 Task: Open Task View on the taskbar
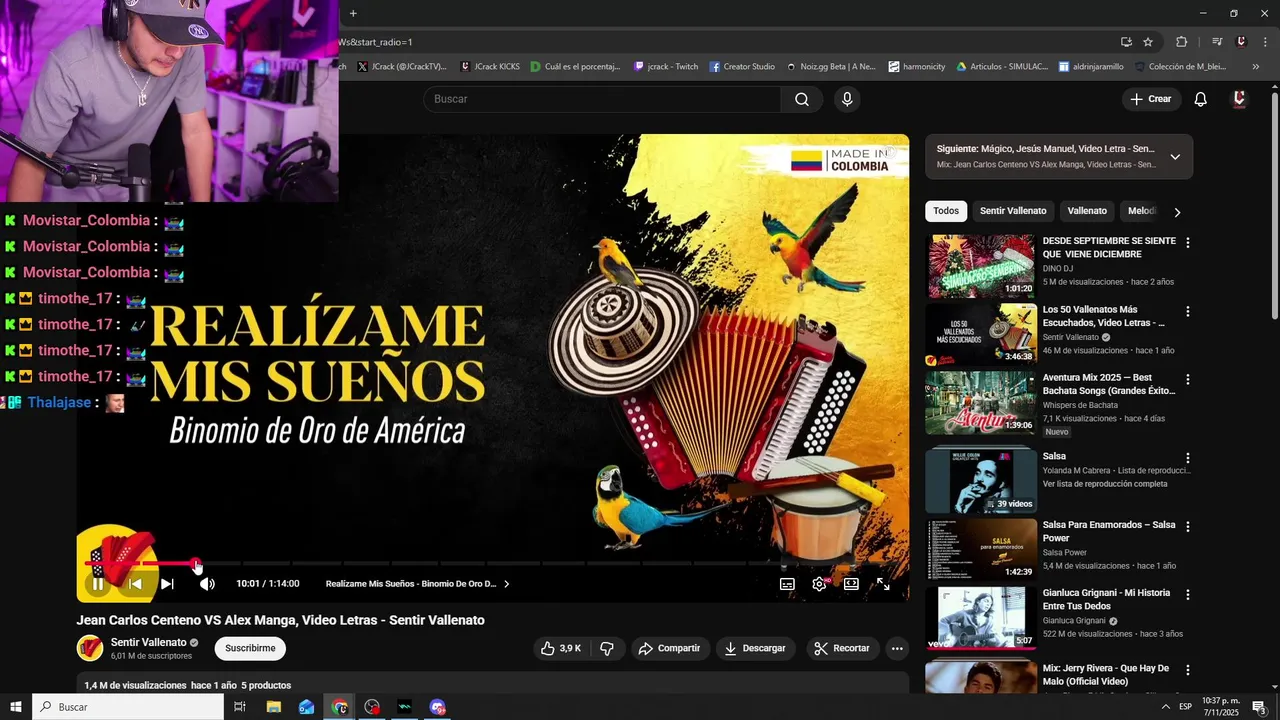click(x=240, y=707)
